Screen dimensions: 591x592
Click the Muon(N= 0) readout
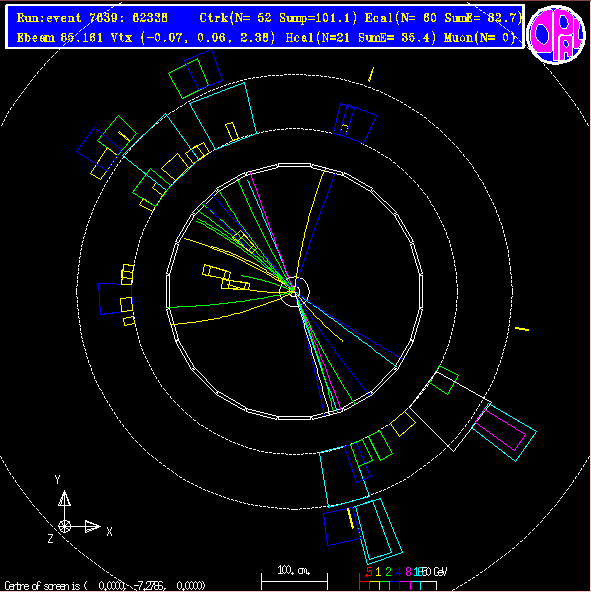coord(480,37)
